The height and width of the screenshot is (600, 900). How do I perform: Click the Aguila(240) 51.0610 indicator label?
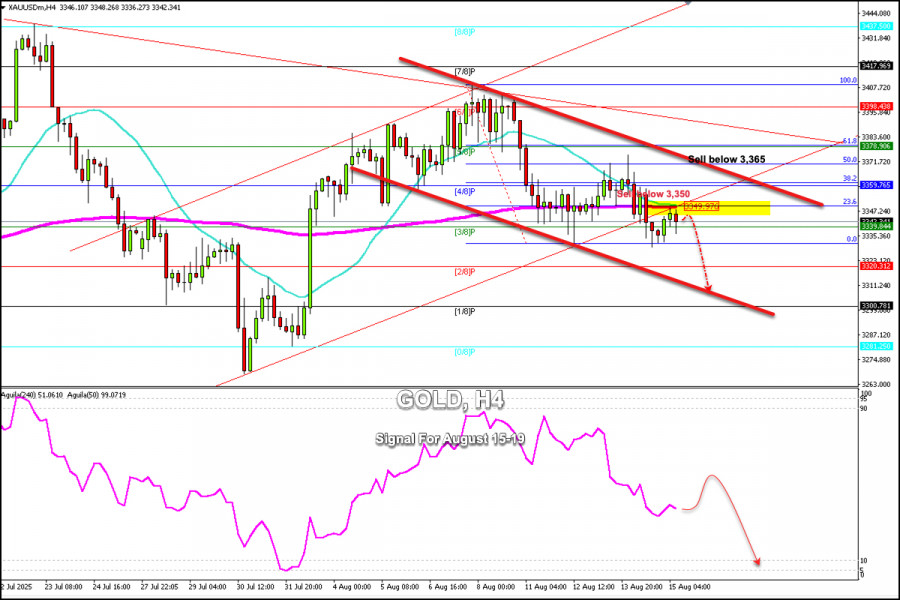(32, 395)
